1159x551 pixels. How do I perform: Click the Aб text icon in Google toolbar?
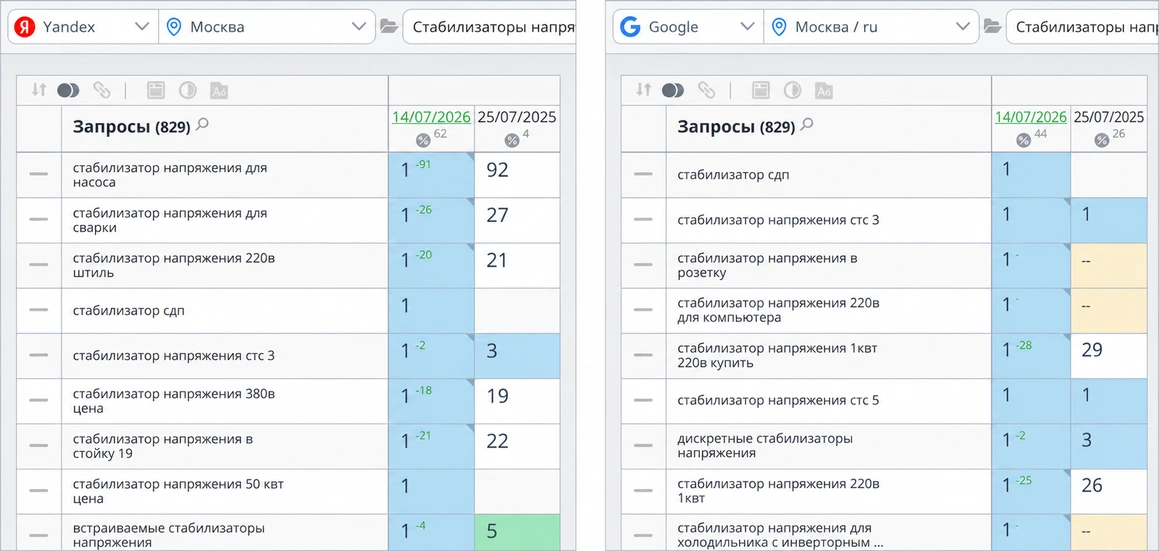click(824, 91)
